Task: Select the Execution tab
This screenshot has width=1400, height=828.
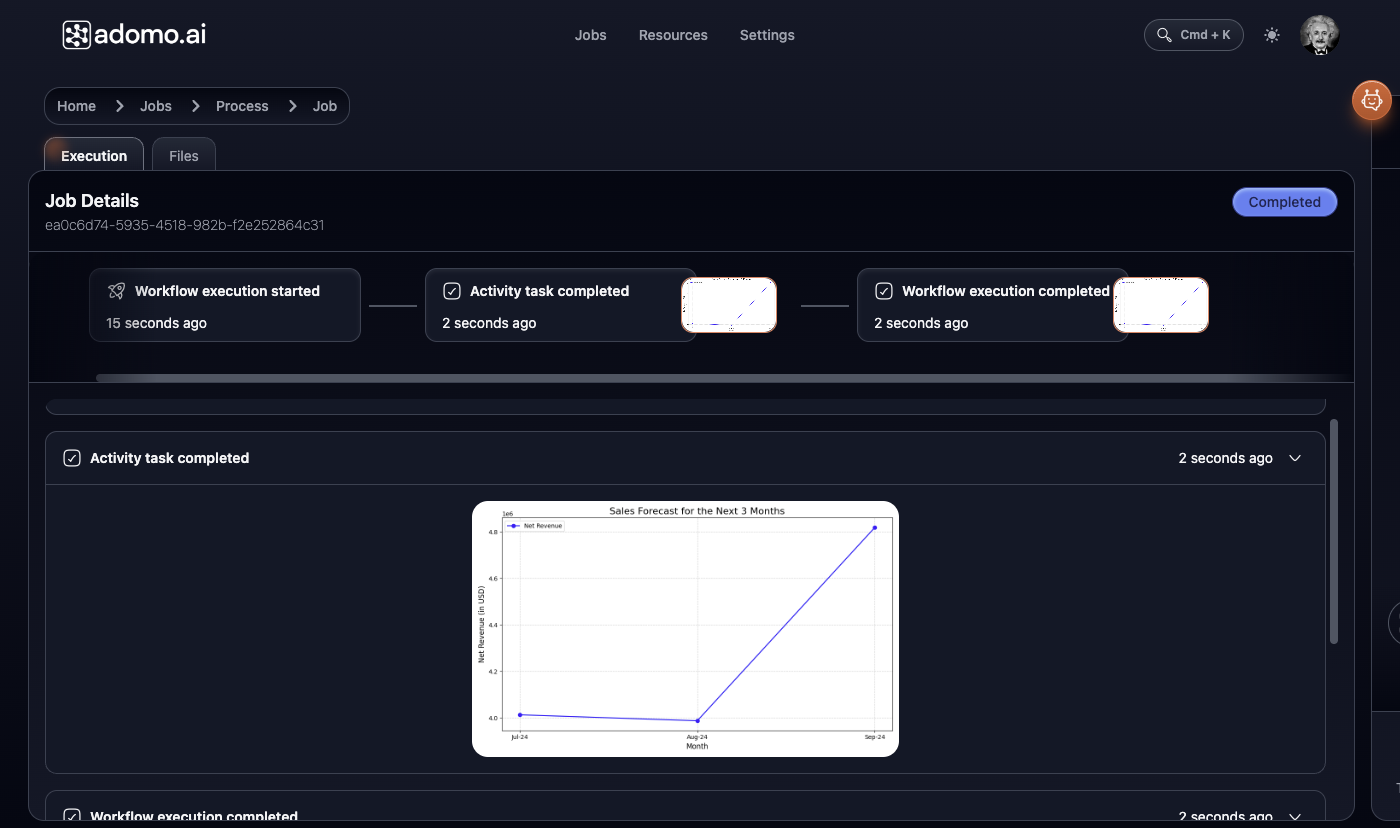Action: coord(93,155)
